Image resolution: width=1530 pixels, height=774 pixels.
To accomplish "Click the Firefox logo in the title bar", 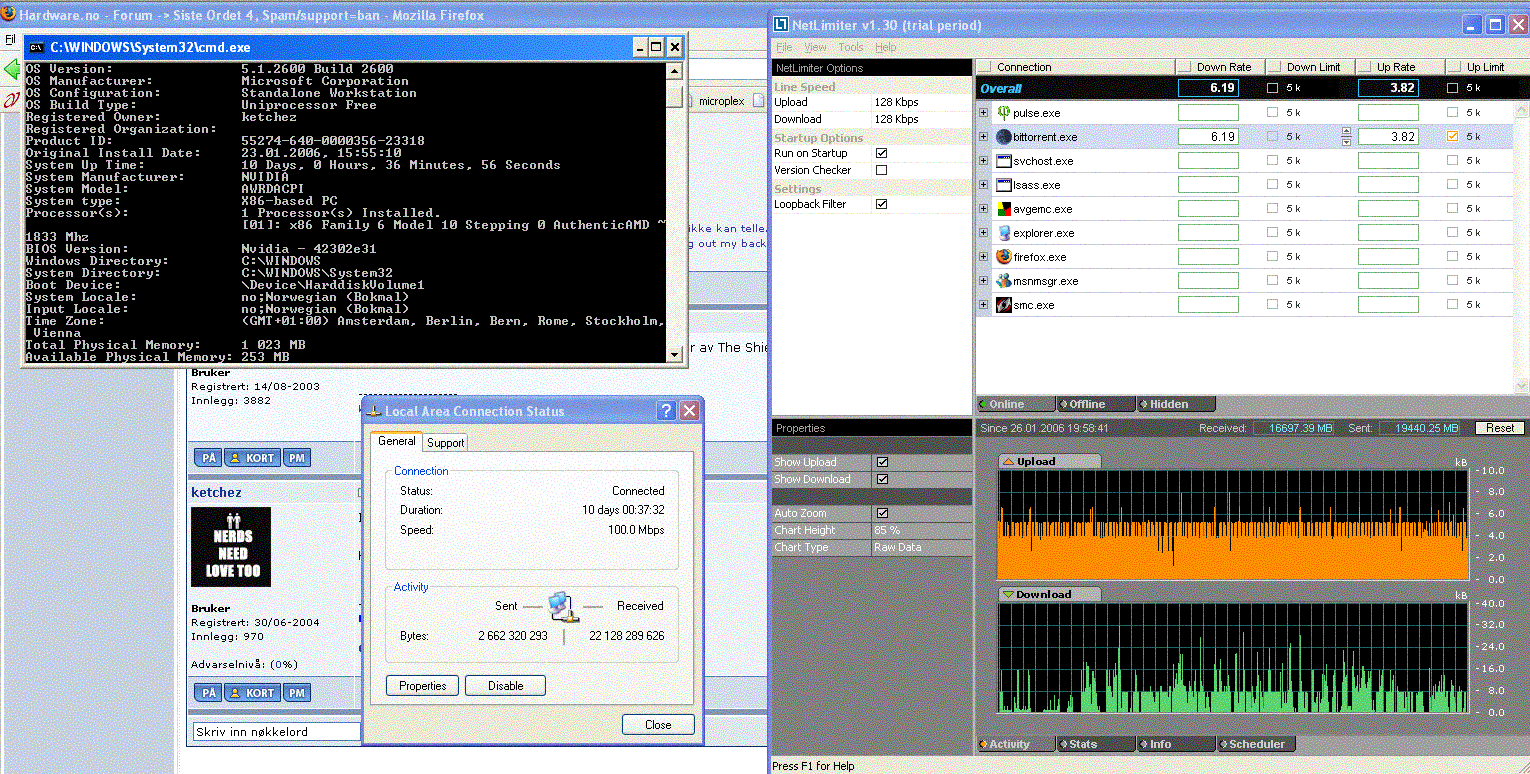I will 9,15.
